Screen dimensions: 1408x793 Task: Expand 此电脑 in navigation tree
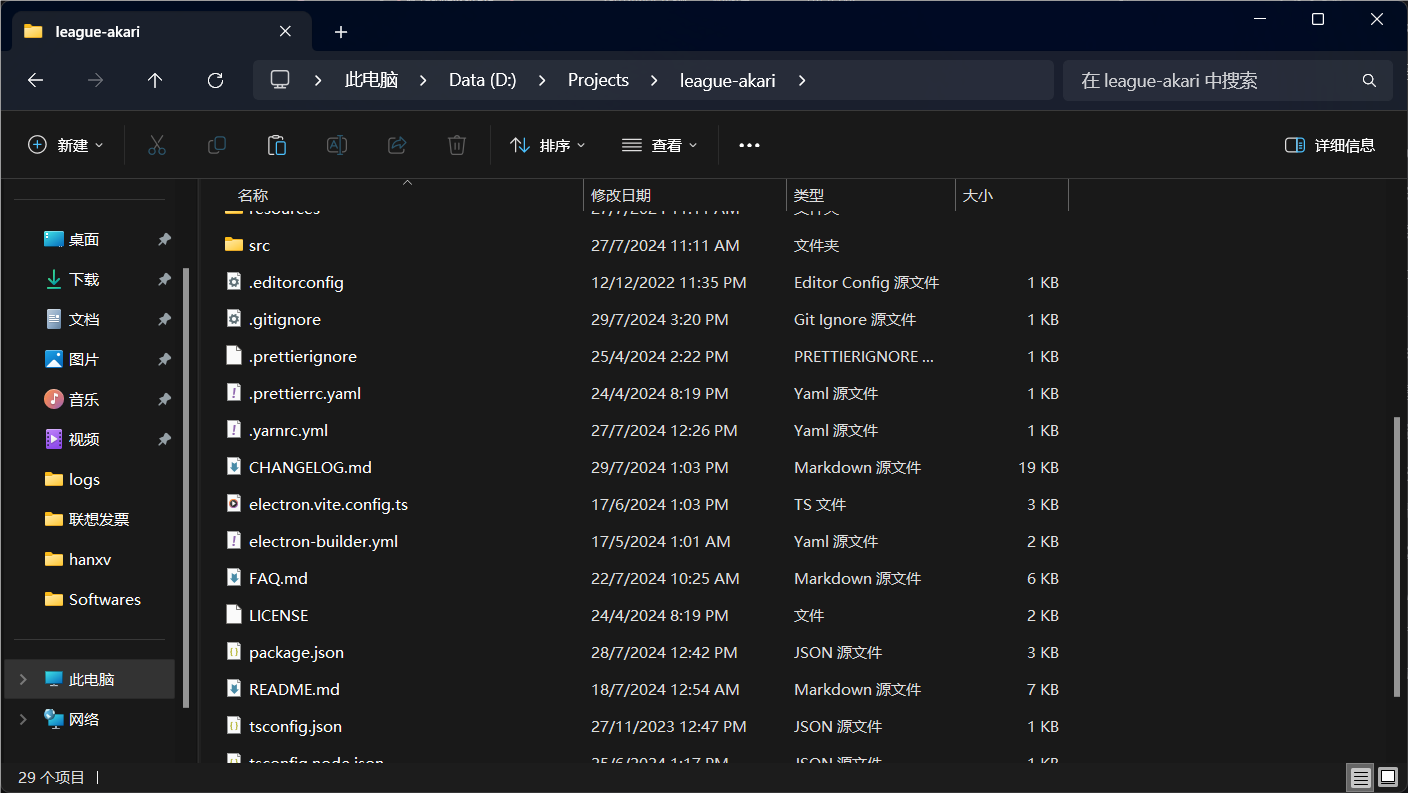(x=23, y=680)
